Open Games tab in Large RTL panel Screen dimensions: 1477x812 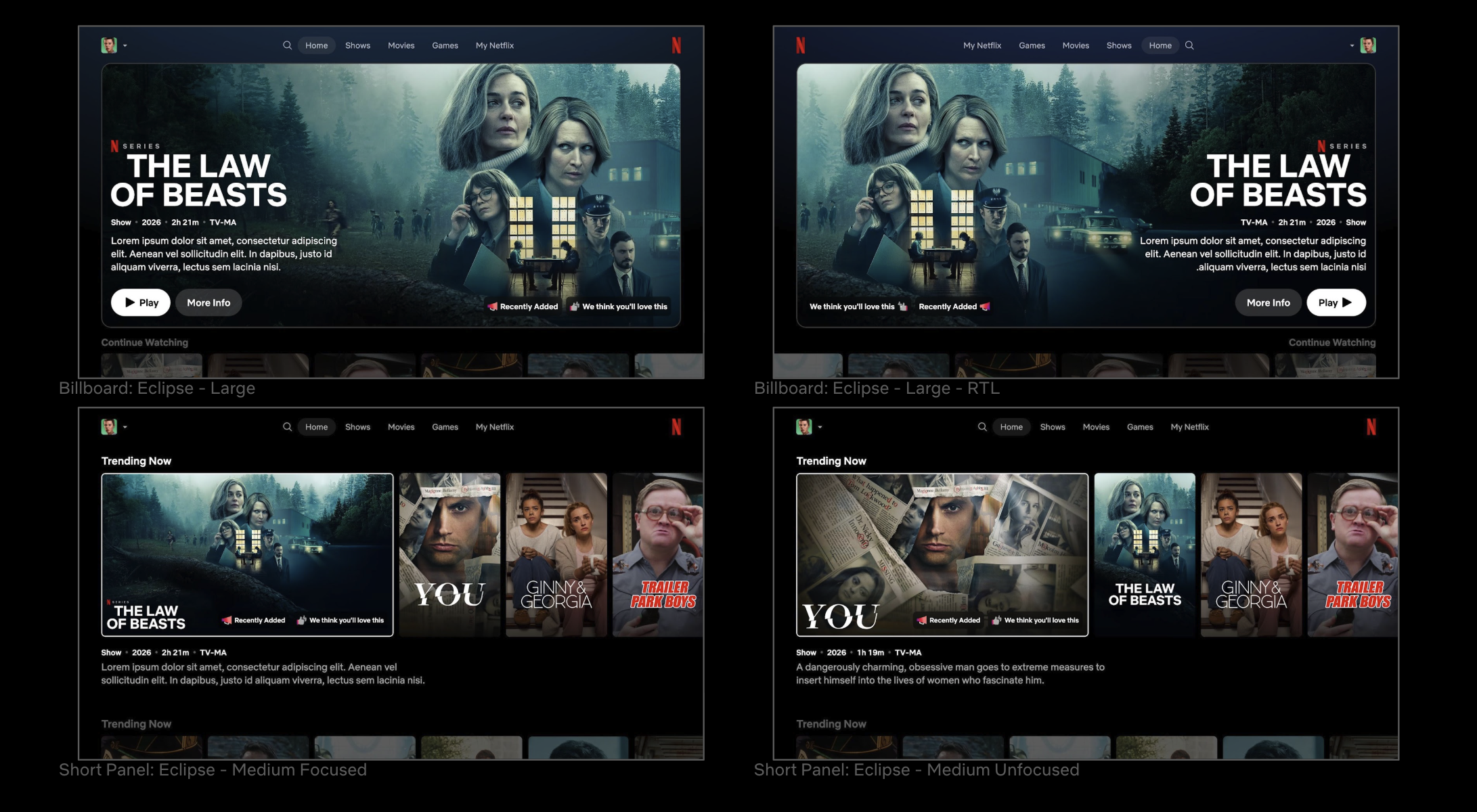pos(1032,45)
